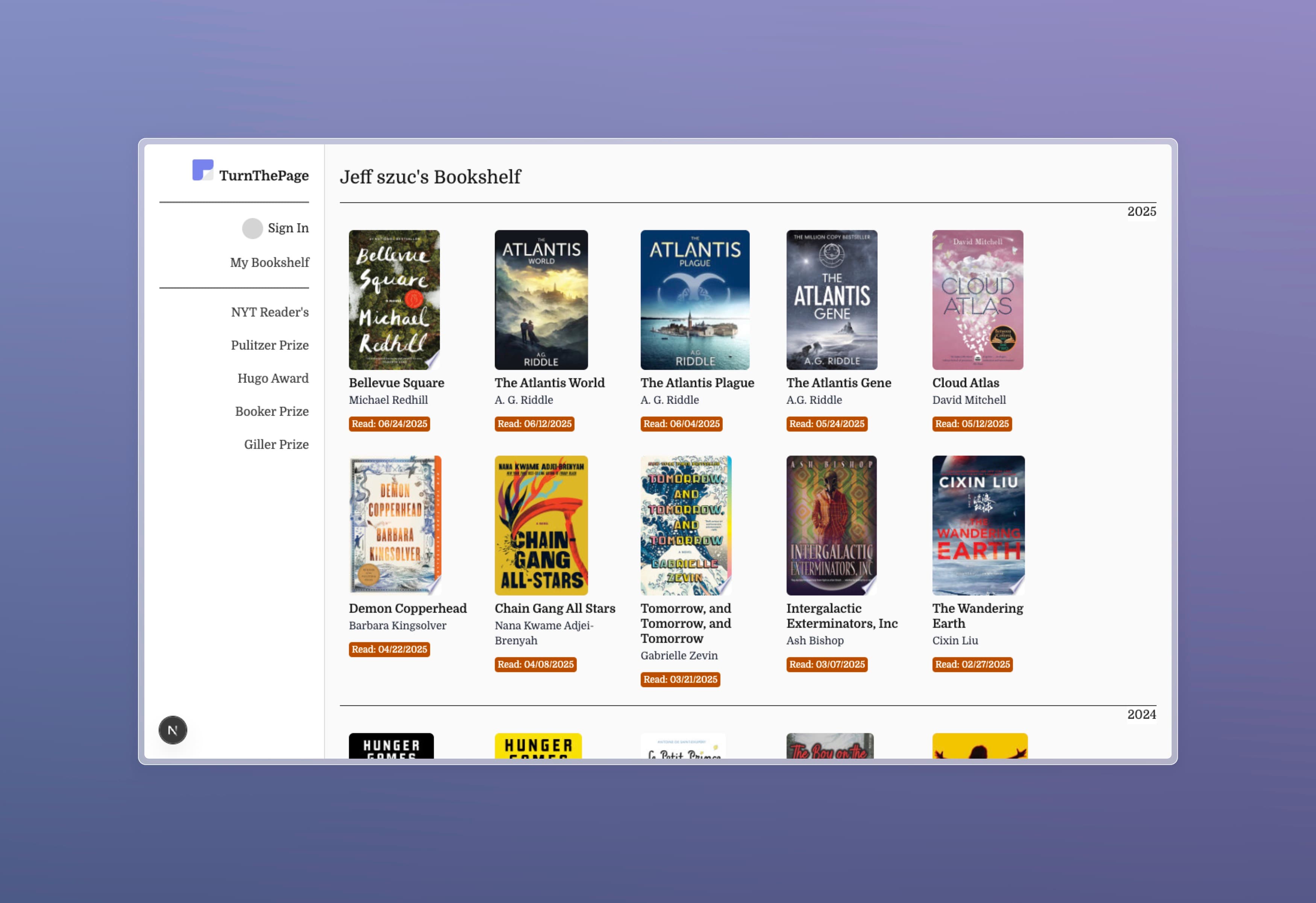Click the Read: 06/24/2025 badge
The image size is (1316, 903).
(x=390, y=423)
